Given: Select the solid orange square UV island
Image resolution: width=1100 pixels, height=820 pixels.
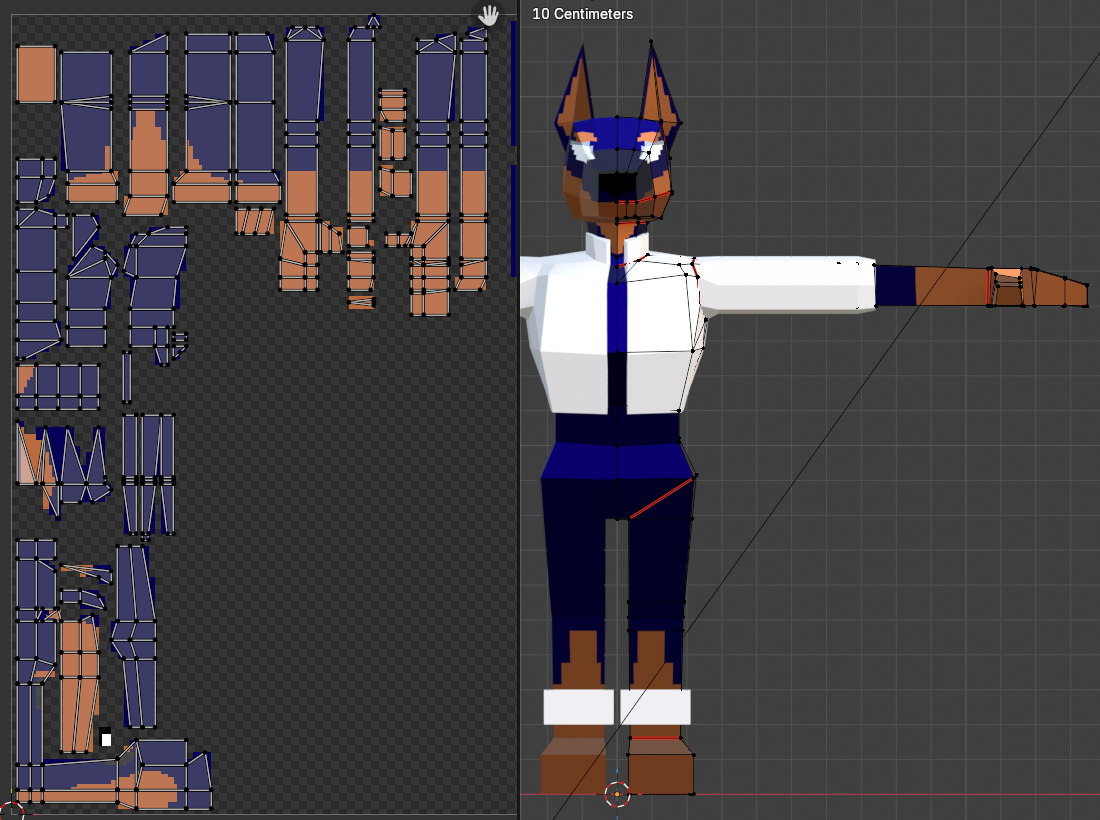Looking at the screenshot, I should pos(36,73).
